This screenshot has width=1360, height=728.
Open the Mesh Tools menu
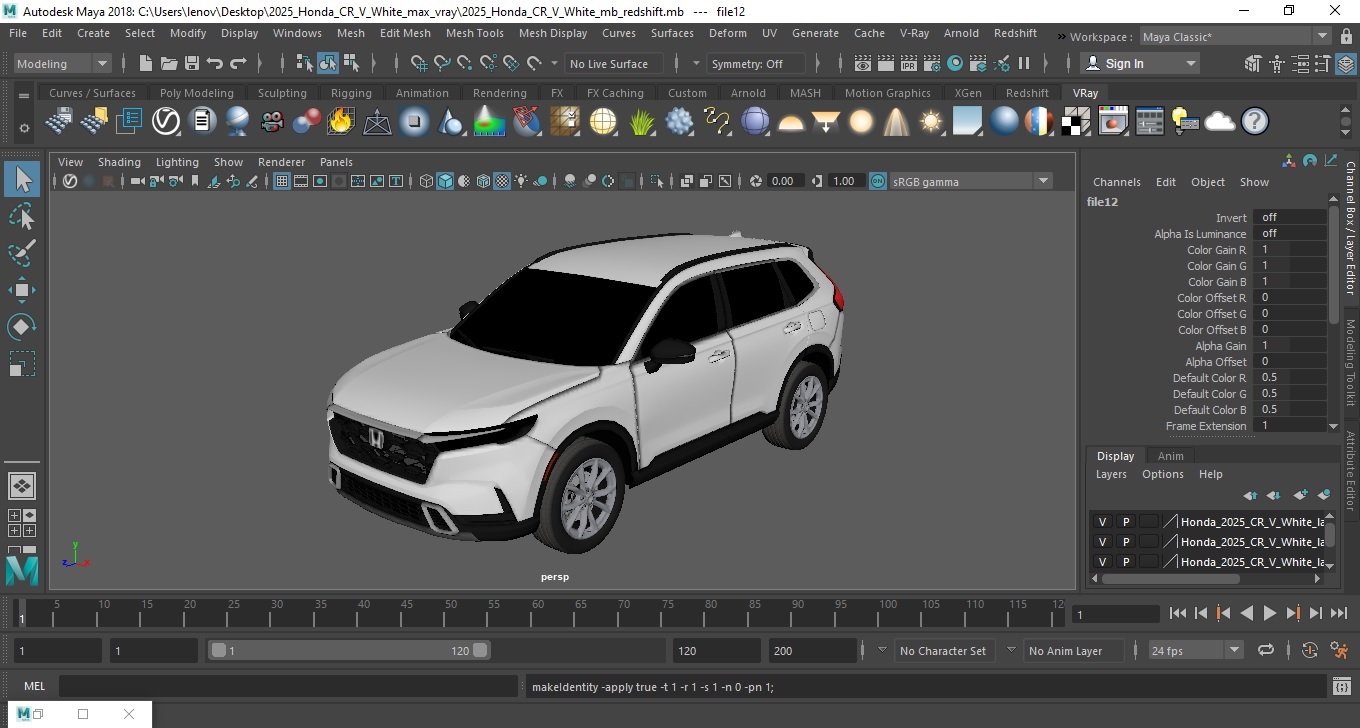click(x=474, y=33)
